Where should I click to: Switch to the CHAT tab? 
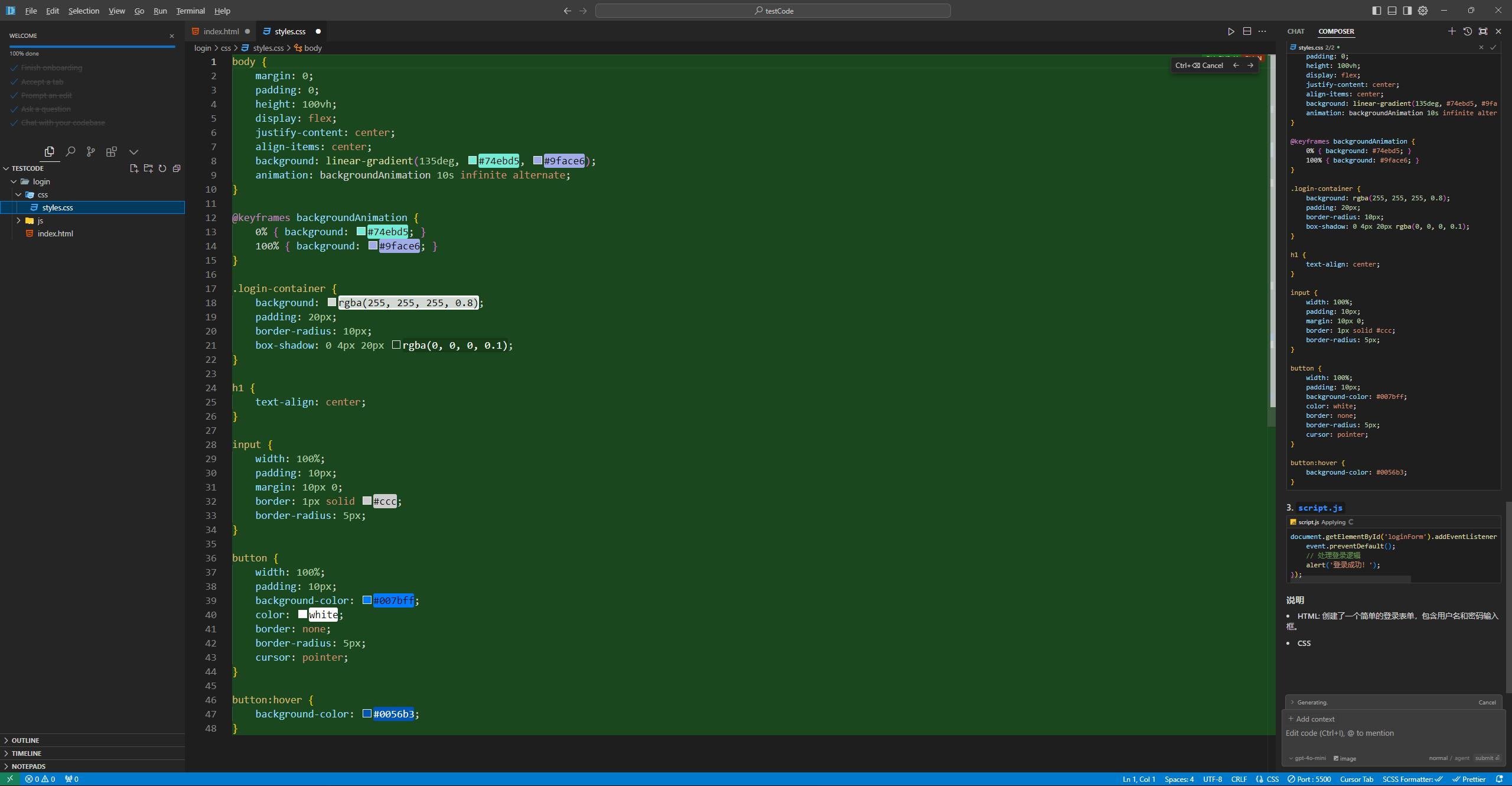tap(1296, 31)
